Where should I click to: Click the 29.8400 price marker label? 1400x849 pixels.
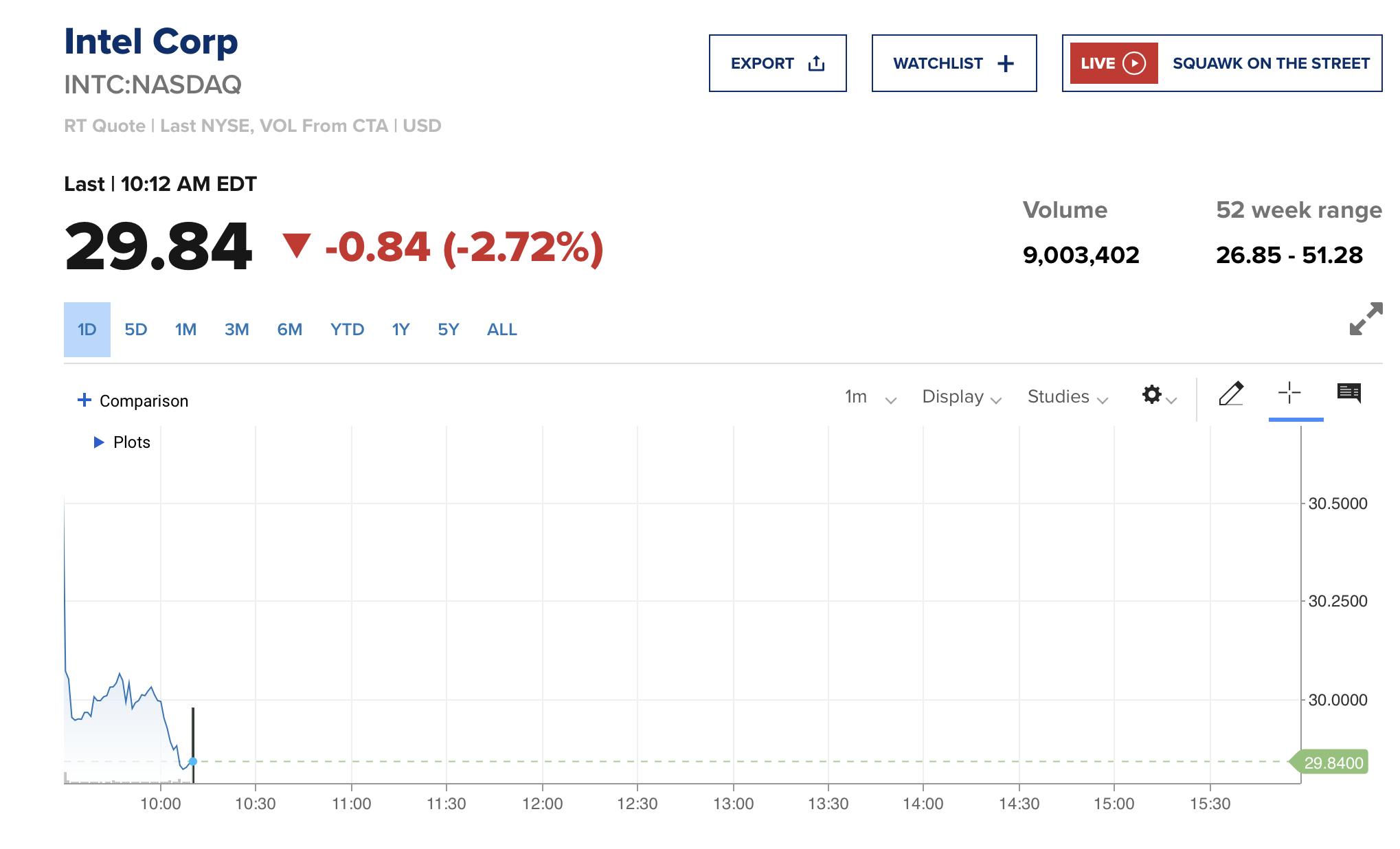point(1333,762)
